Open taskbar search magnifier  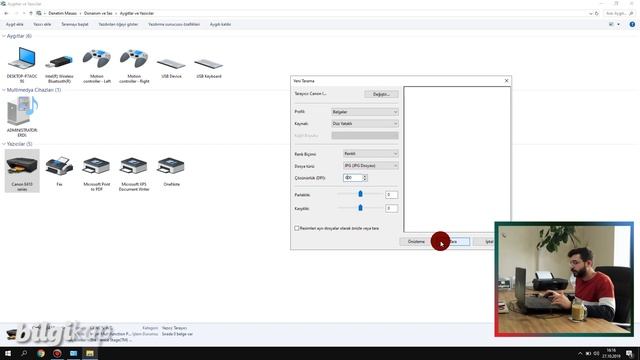[x=24, y=353]
